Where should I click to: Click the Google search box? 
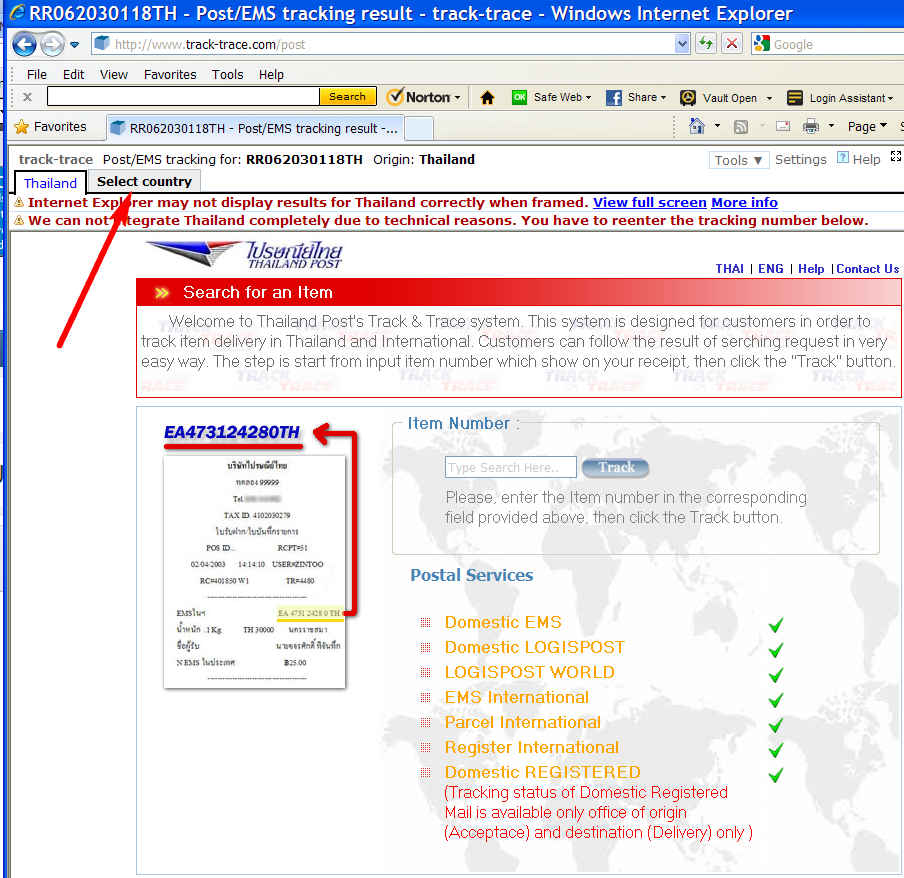[x=837, y=44]
